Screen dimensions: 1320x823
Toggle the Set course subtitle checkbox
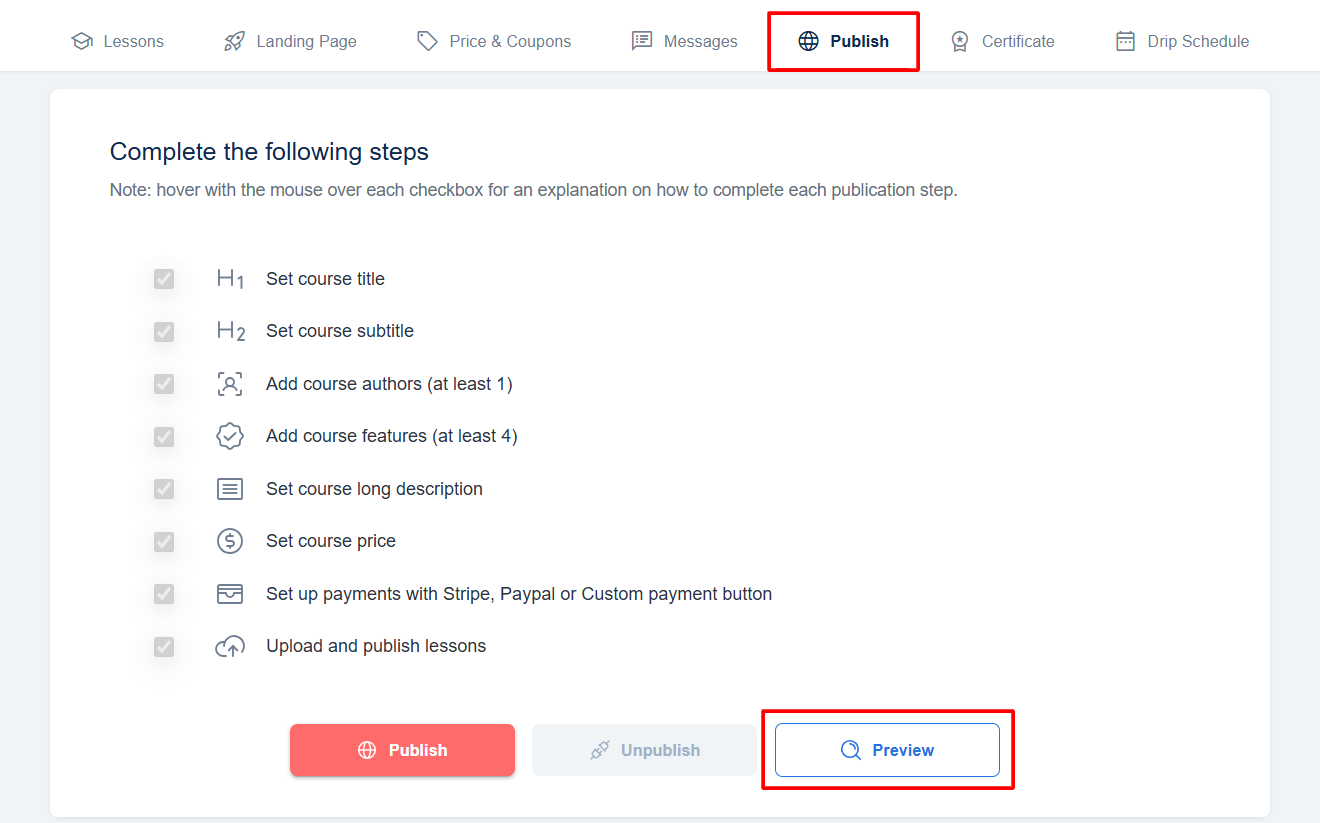click(x=164, y=331)
